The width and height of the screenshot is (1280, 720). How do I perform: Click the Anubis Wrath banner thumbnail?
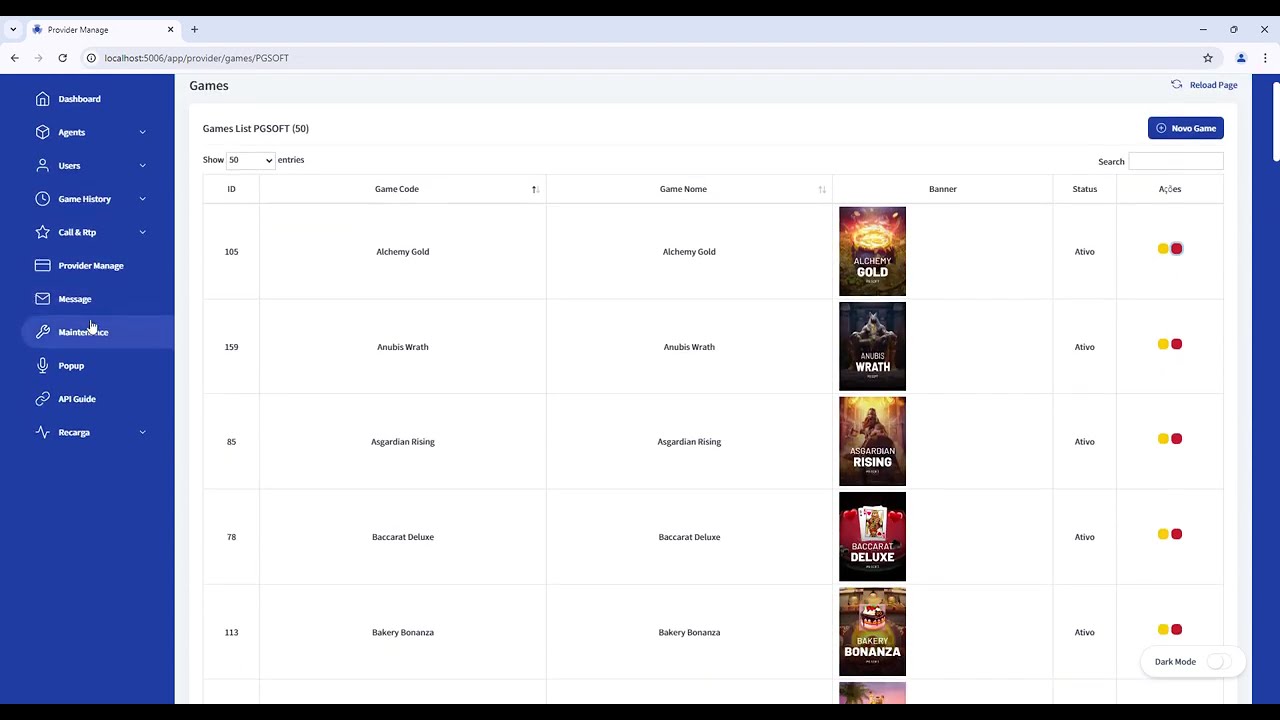point(872,346)
